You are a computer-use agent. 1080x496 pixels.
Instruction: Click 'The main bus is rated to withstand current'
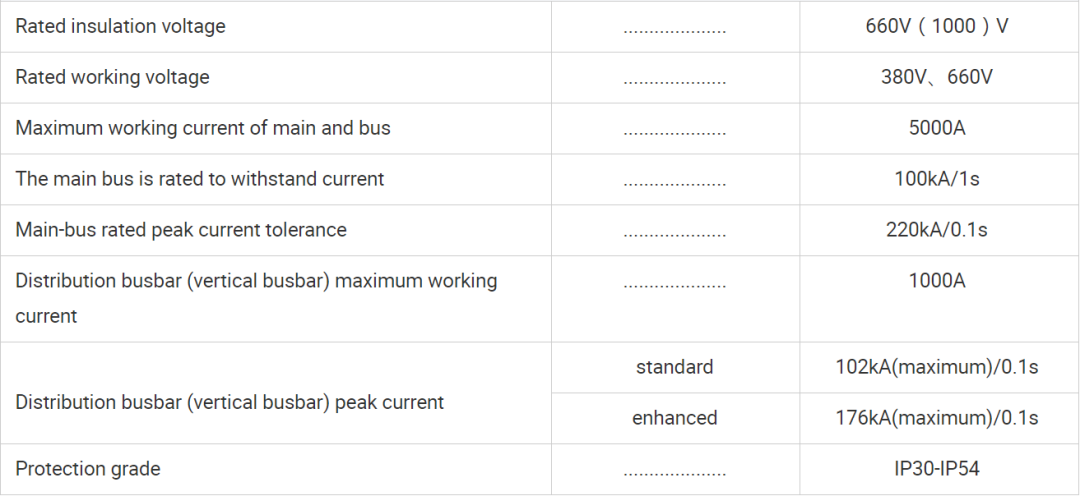pos(200,179)
